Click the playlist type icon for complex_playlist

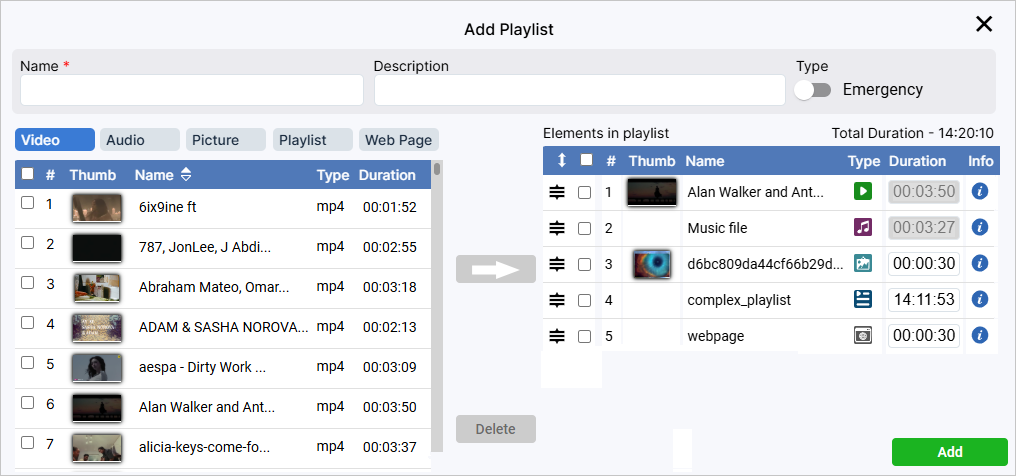coord(862,299)
